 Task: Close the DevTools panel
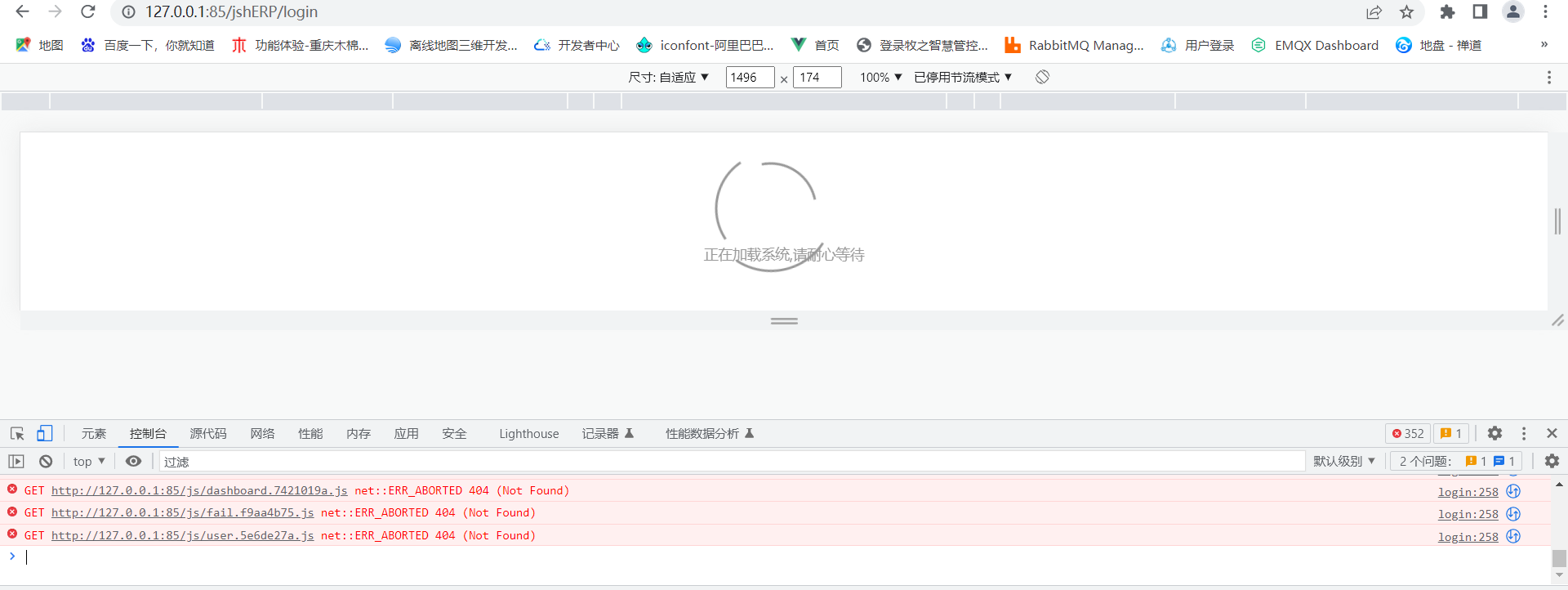click(x=1552, y=433)
